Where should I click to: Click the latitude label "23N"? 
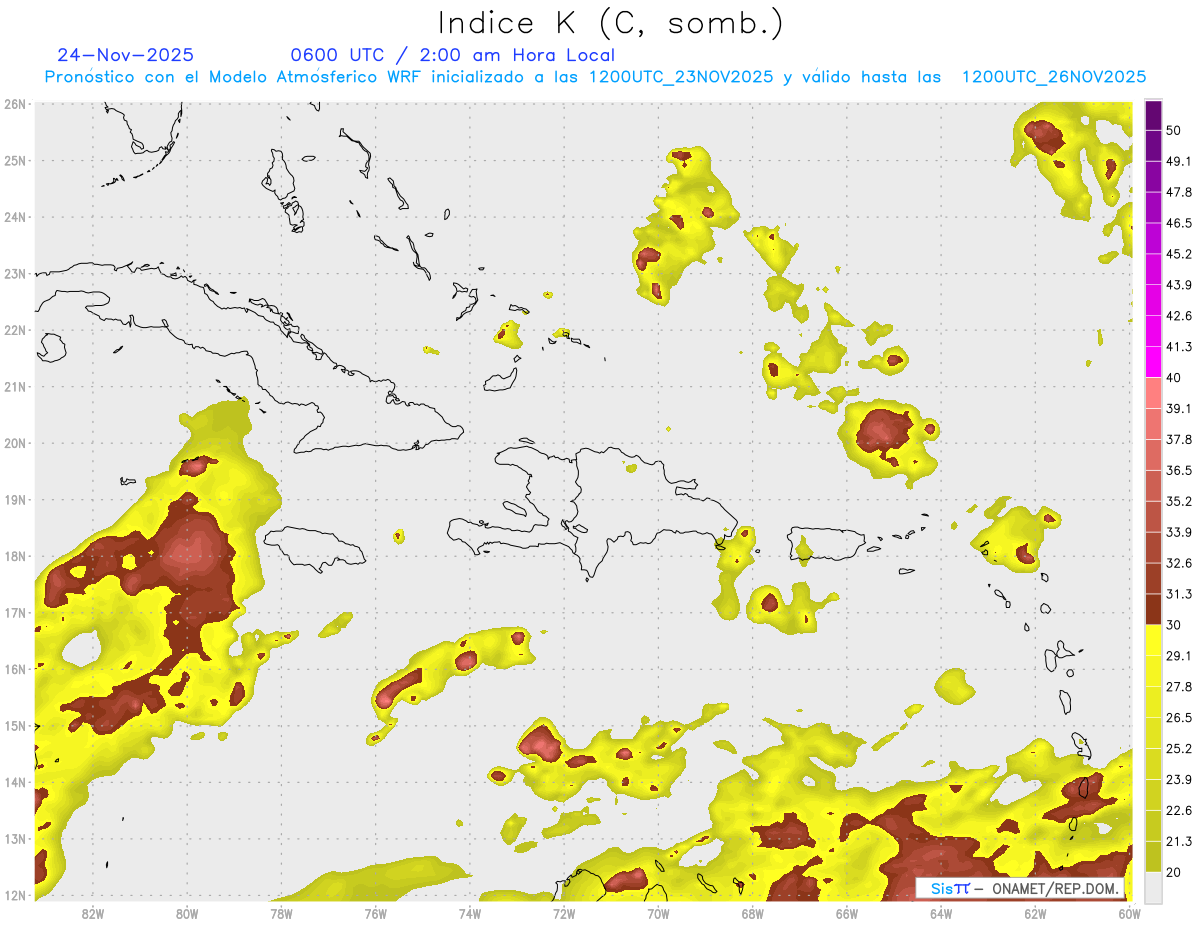[x=15, y=274]
